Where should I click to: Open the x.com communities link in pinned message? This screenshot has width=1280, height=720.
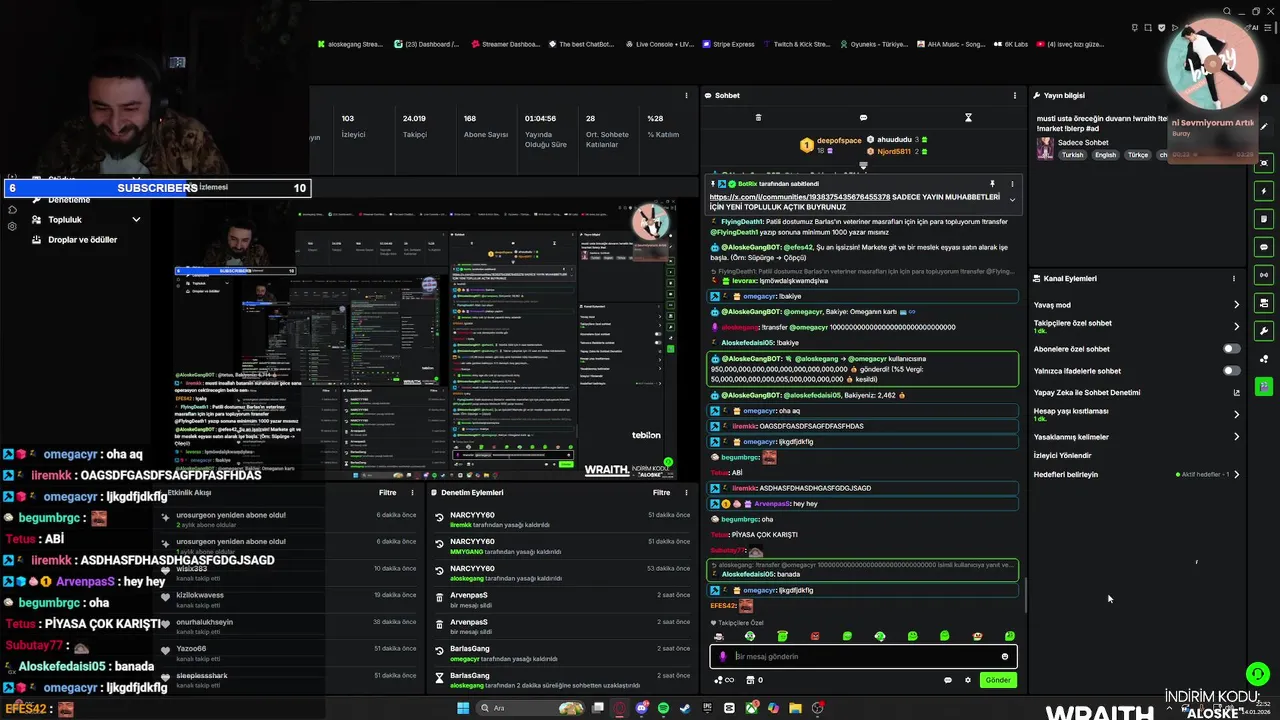tap(800, 197)
